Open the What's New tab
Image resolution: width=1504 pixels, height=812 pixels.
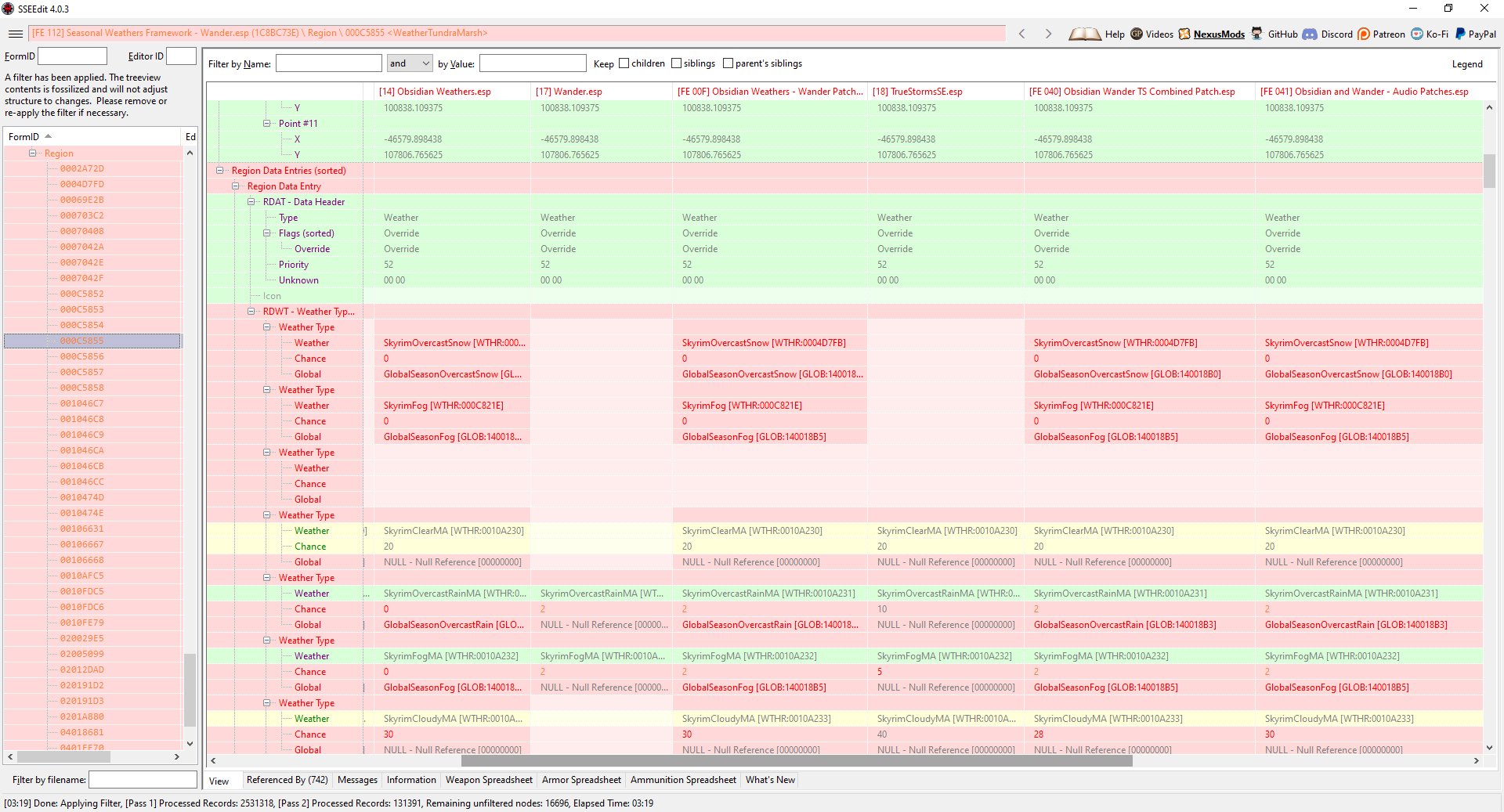[x=770, y=780]
